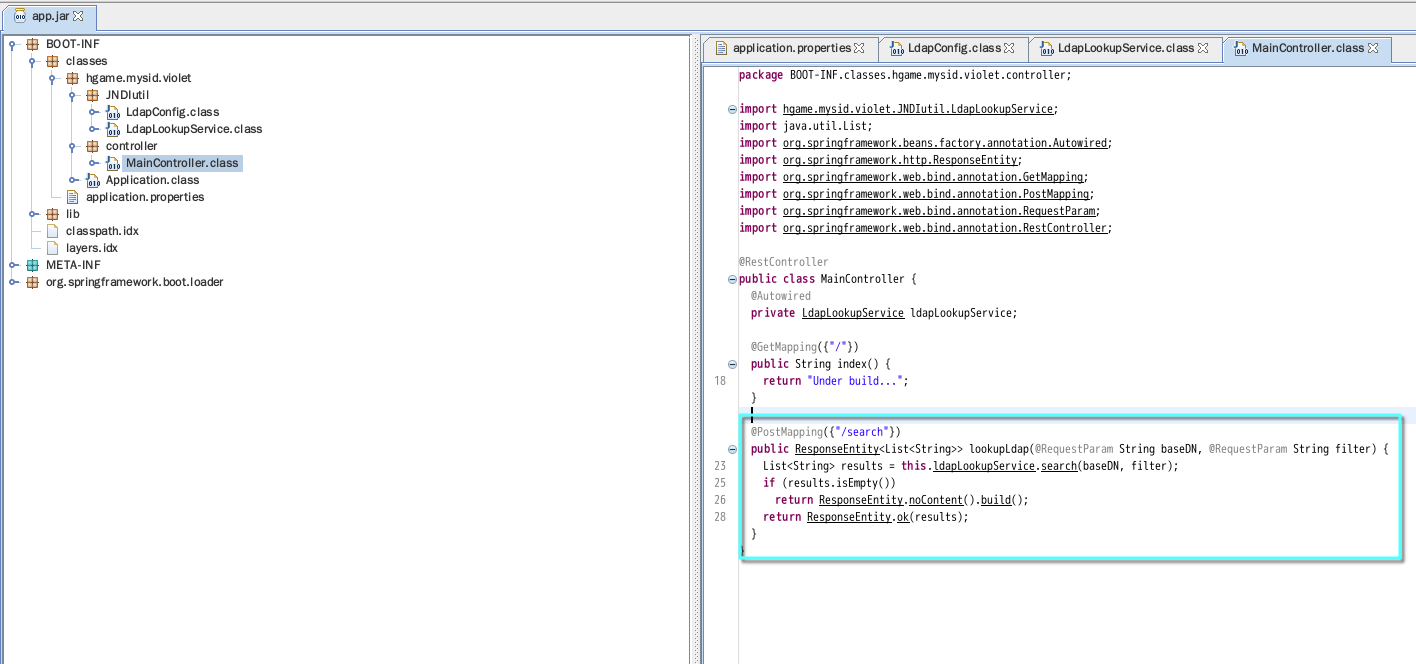1416x664 pixels.
Task: Fold the MainController class body
Action: [x=732, y=279]
